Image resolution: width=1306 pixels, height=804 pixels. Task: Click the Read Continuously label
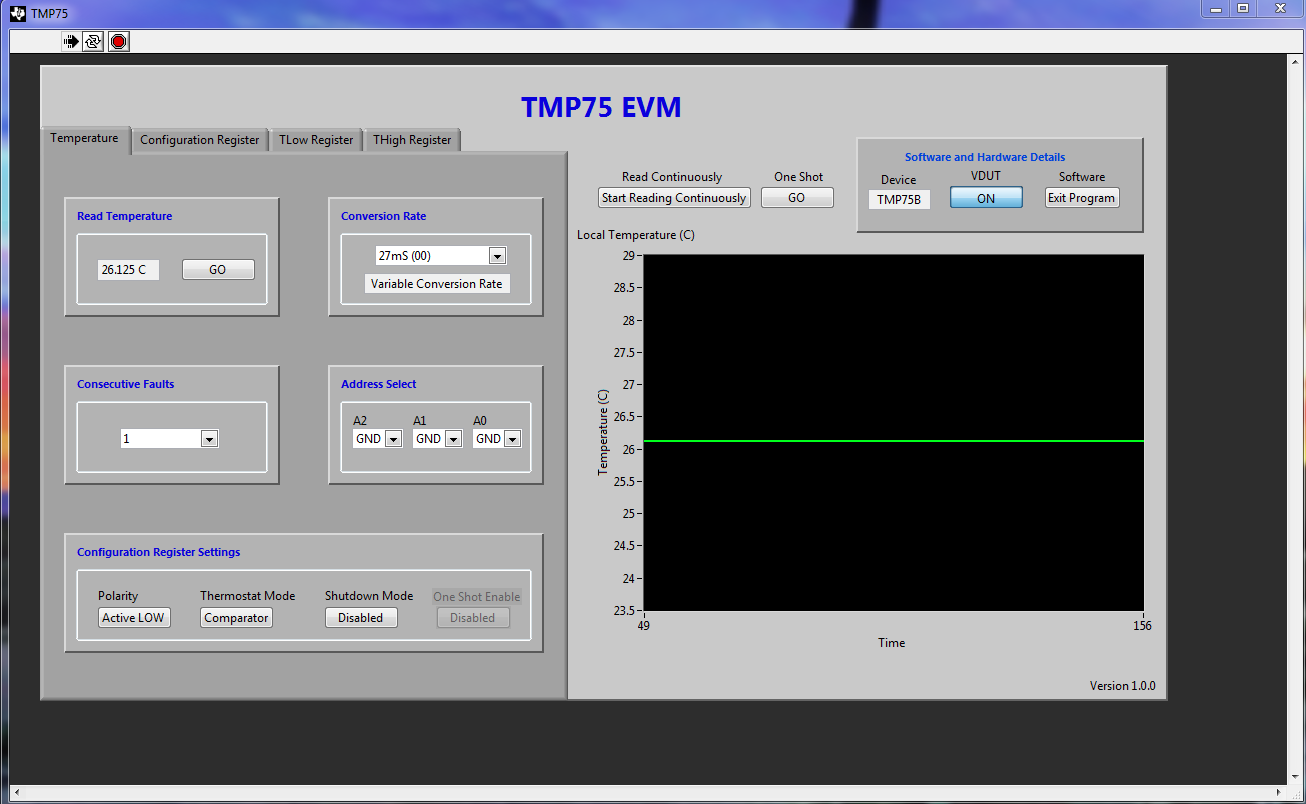pos(672,177)
